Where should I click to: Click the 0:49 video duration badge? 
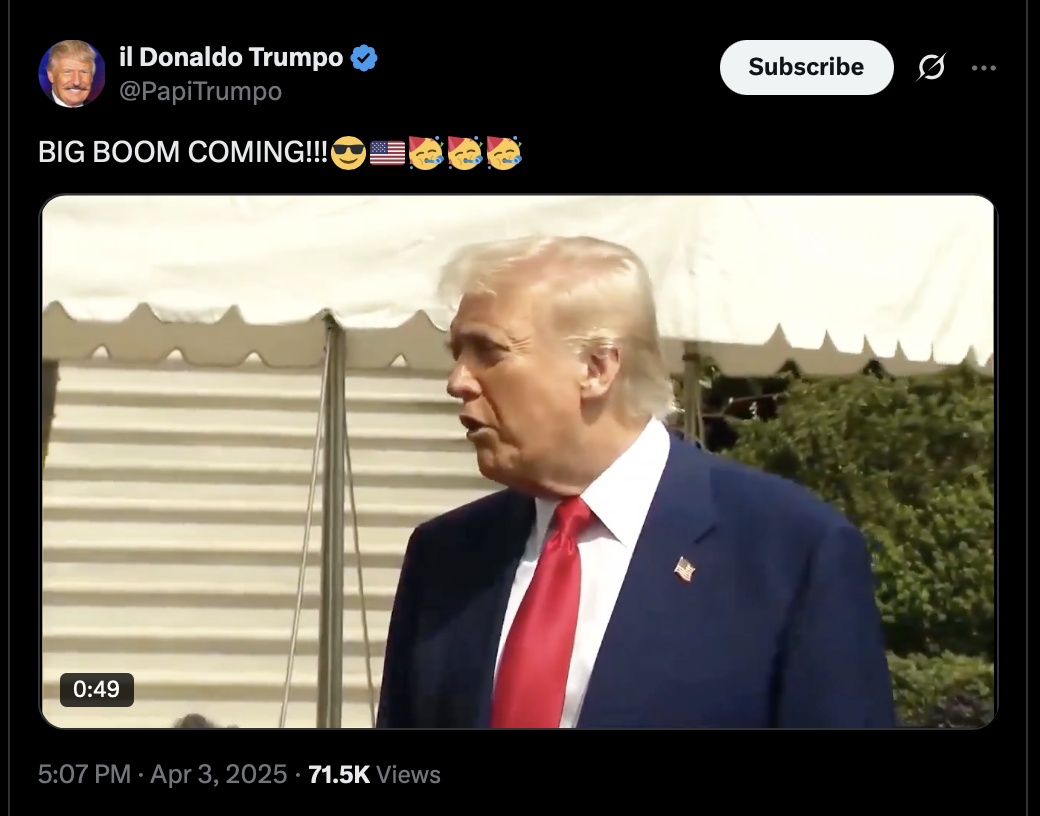coord(97,689)
